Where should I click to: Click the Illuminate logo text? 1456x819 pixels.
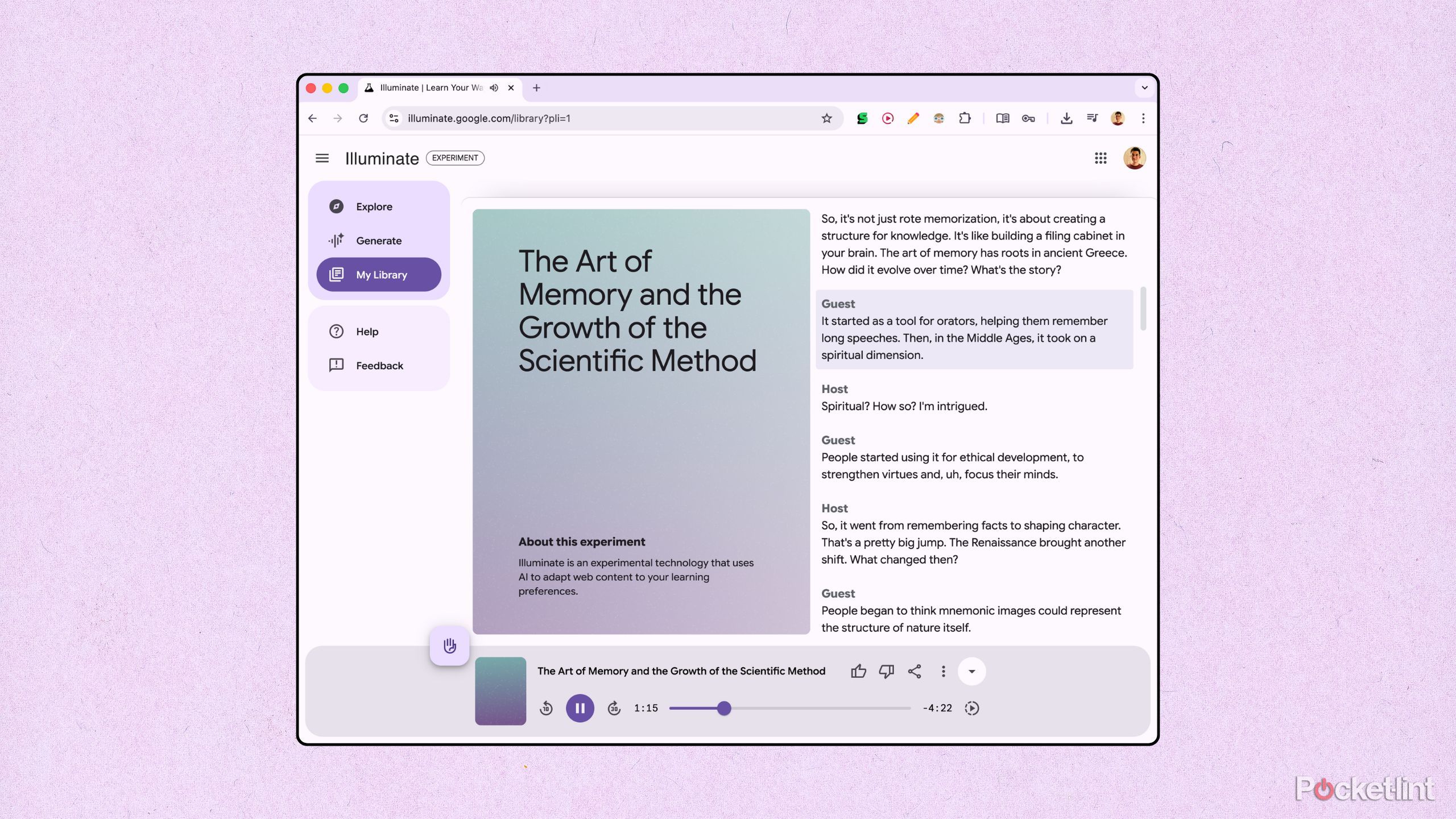382,159
